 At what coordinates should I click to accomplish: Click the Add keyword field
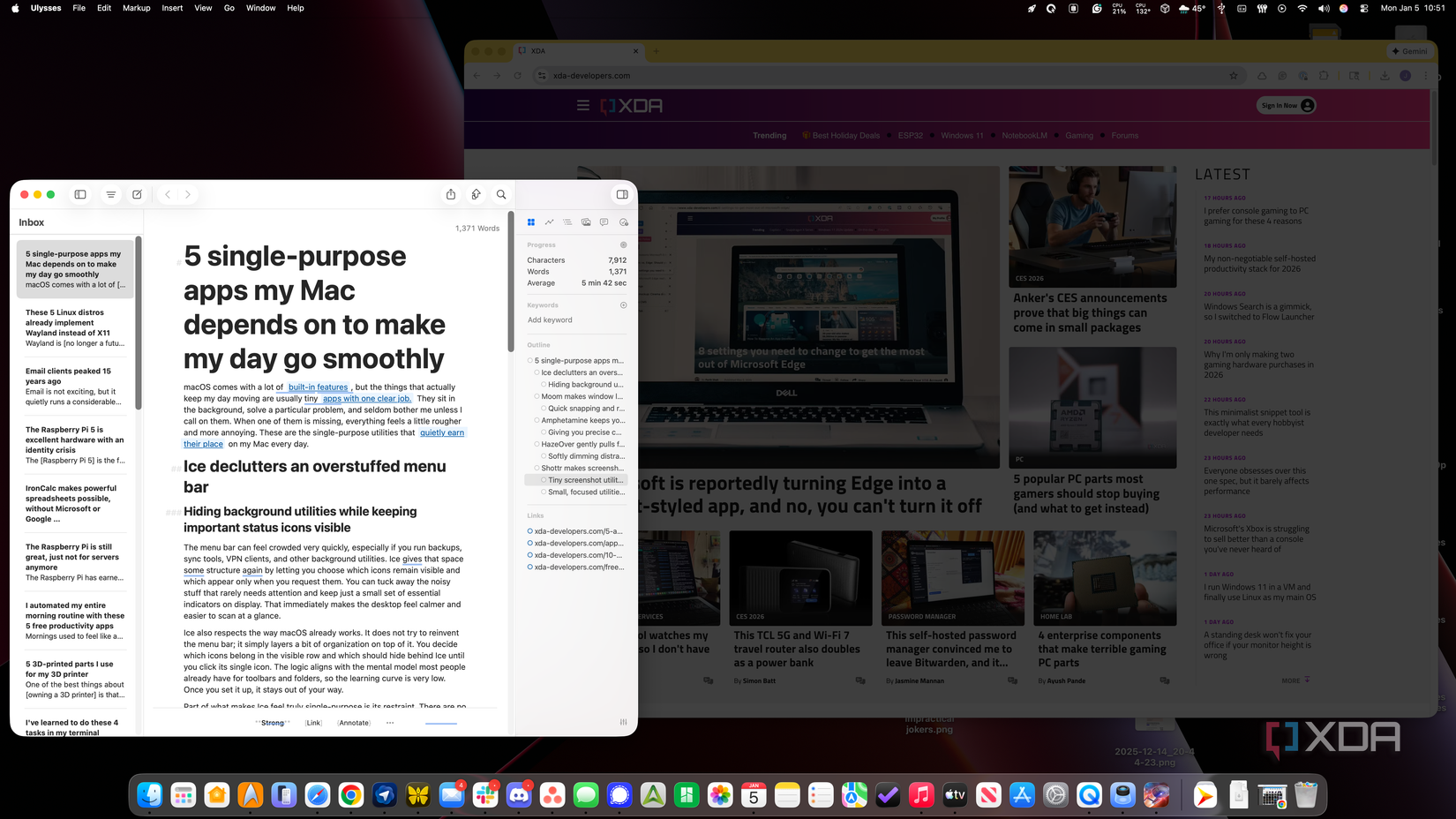[x=550, y=320]
